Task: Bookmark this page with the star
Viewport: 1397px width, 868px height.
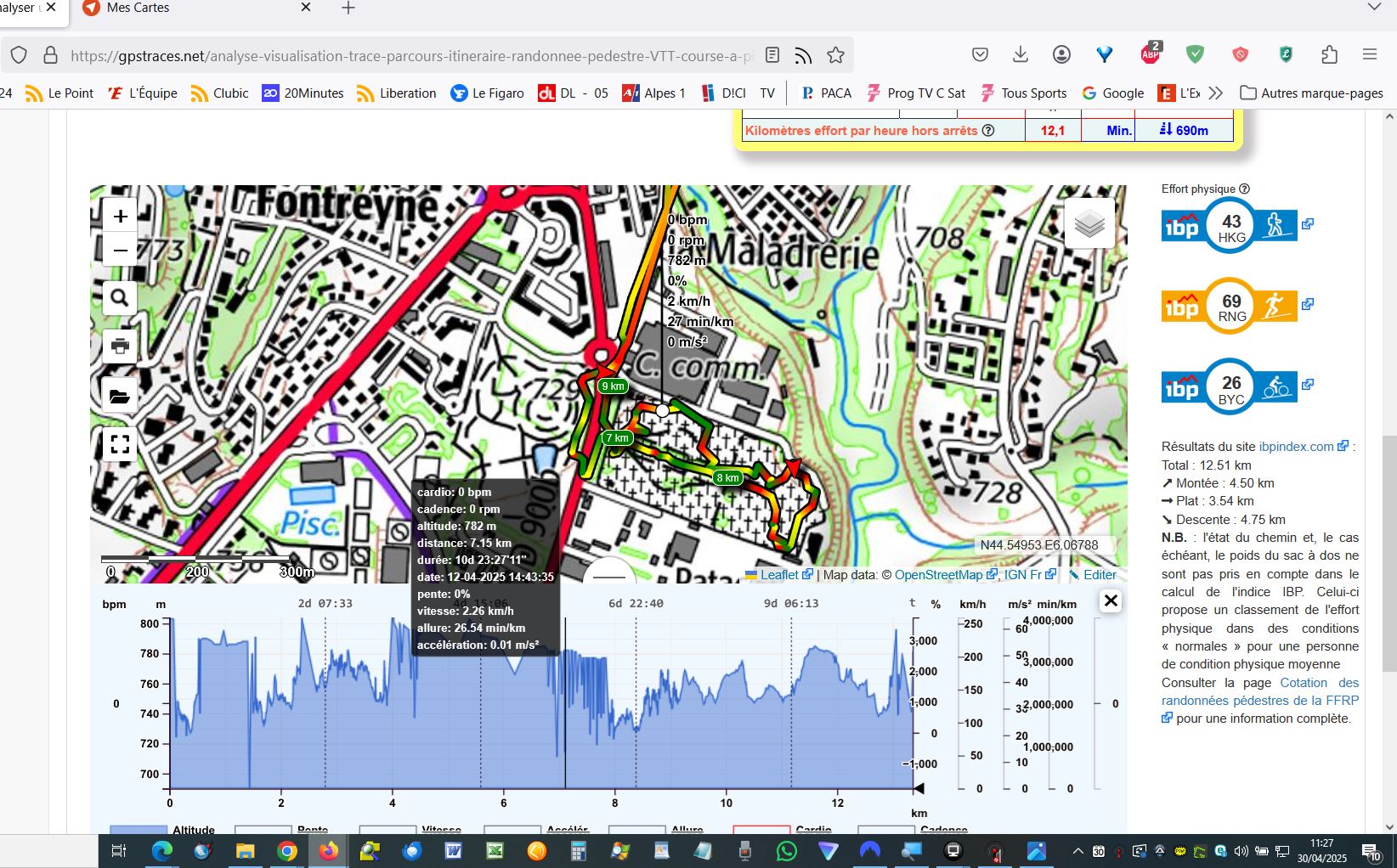Action: point(835,55)
